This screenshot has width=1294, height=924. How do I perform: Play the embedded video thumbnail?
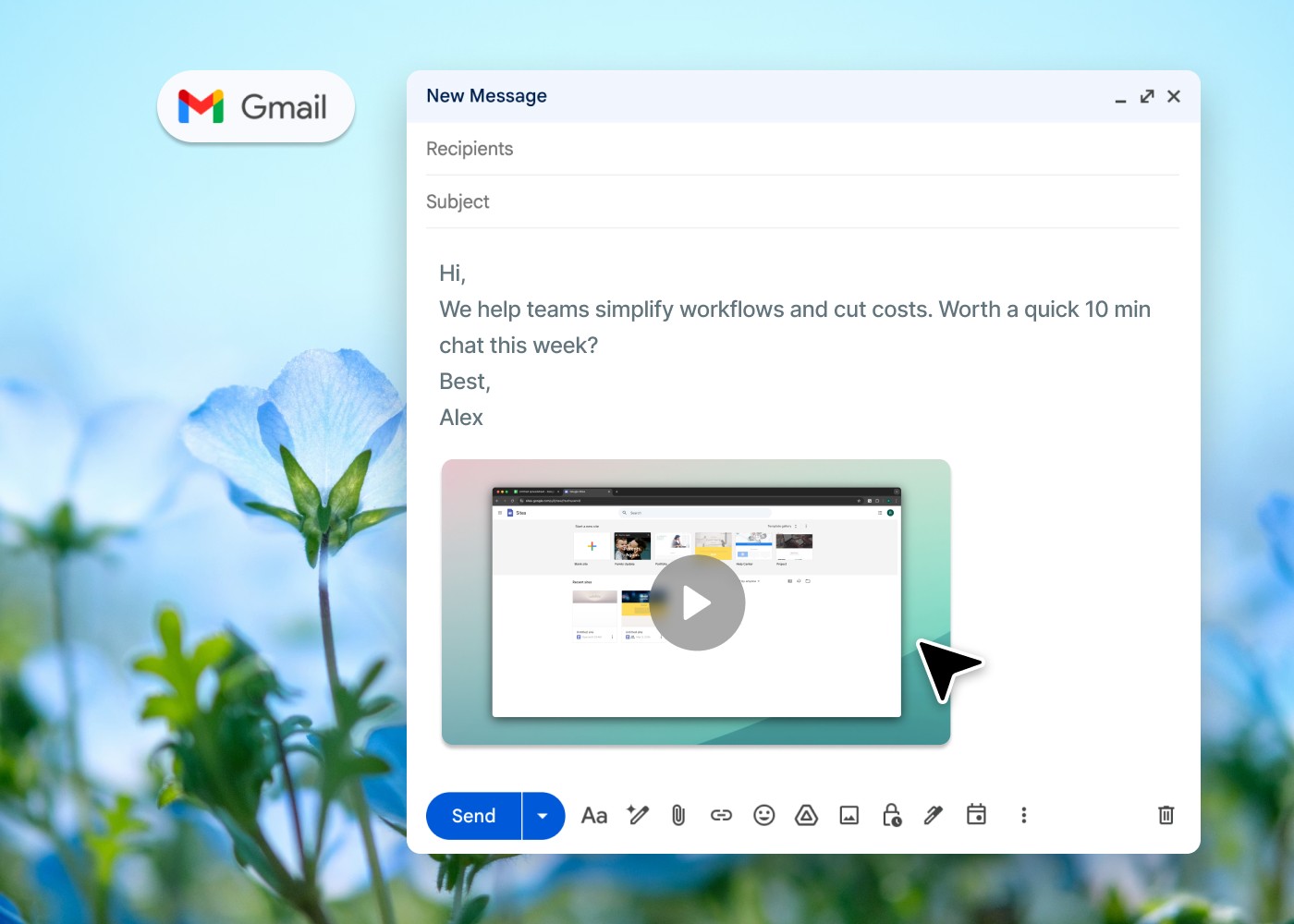click(697, 602)
